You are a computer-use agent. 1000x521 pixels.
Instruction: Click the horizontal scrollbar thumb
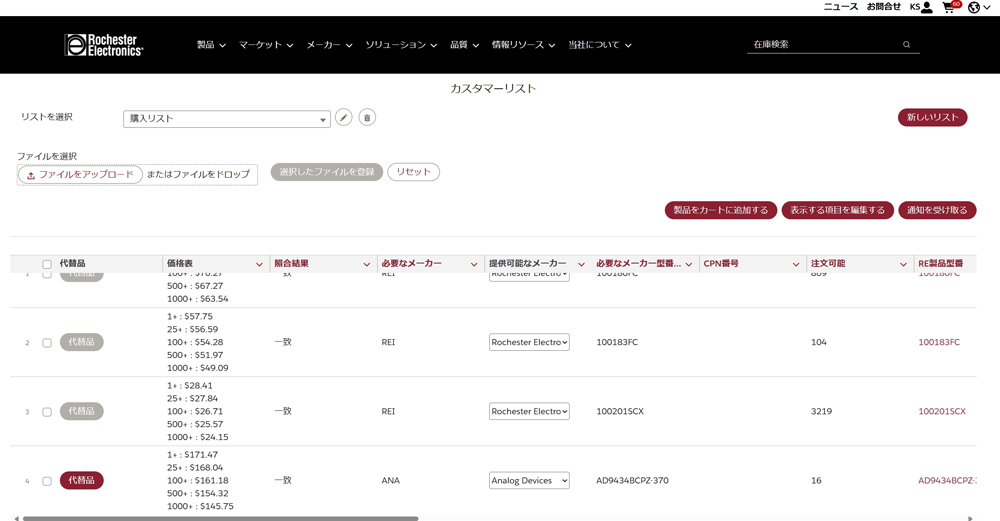(x=221, y=518)
